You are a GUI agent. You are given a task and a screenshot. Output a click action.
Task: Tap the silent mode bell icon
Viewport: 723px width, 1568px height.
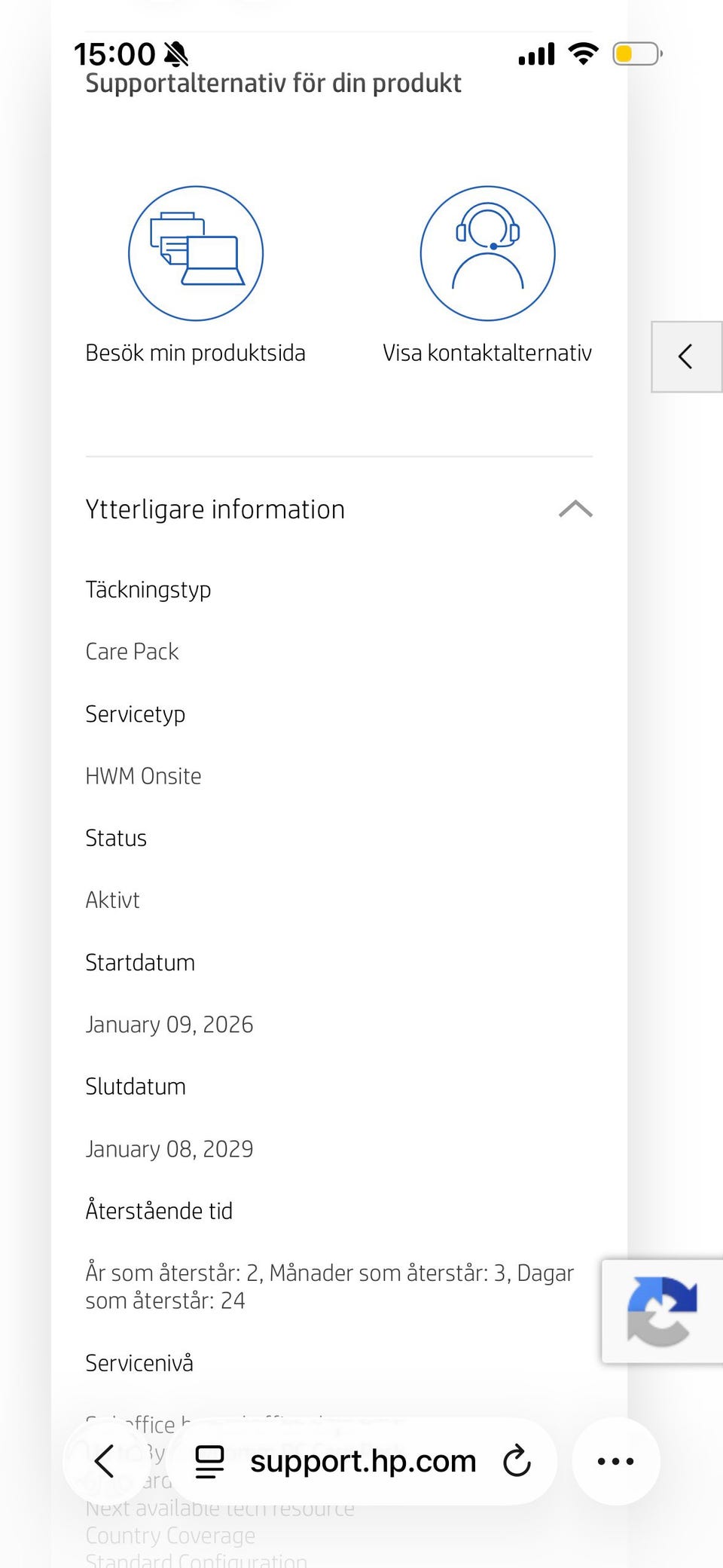[x=175, y=54]
